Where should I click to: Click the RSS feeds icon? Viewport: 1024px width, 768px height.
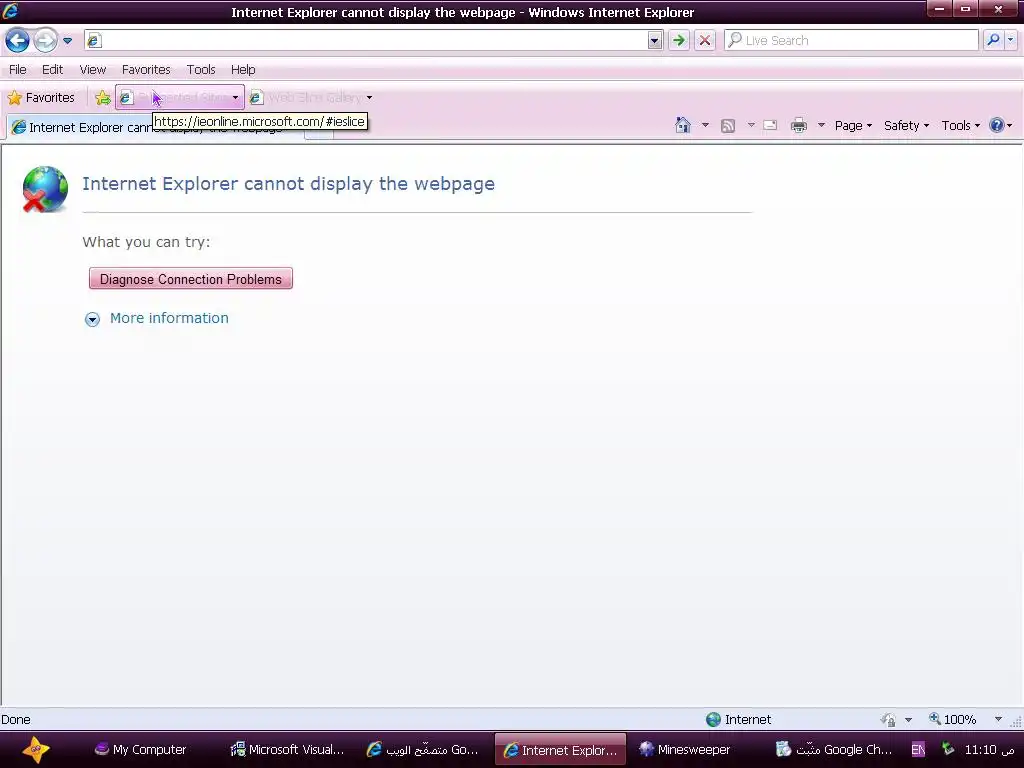click(x=728, y=125)
